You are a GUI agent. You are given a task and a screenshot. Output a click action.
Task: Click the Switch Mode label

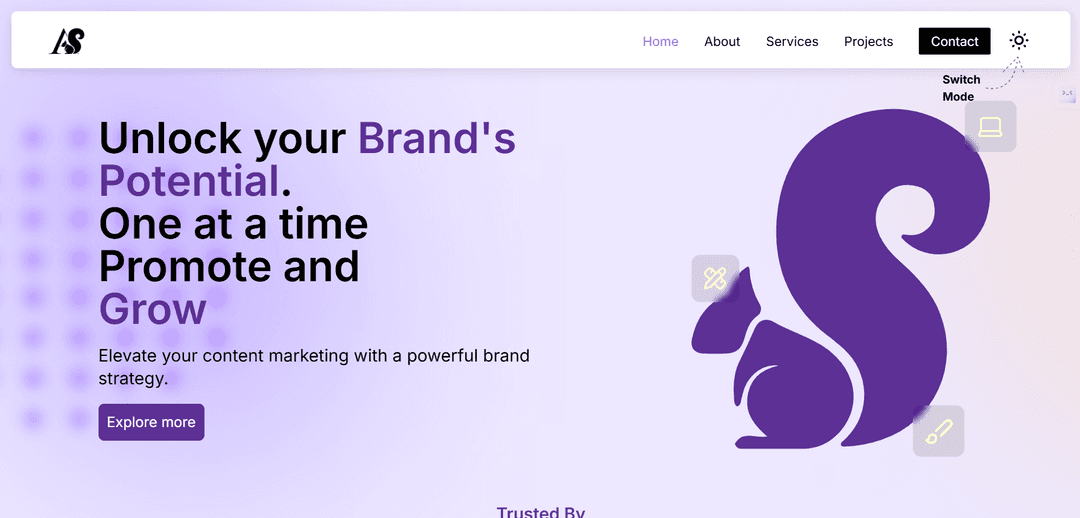click(961, 88)
